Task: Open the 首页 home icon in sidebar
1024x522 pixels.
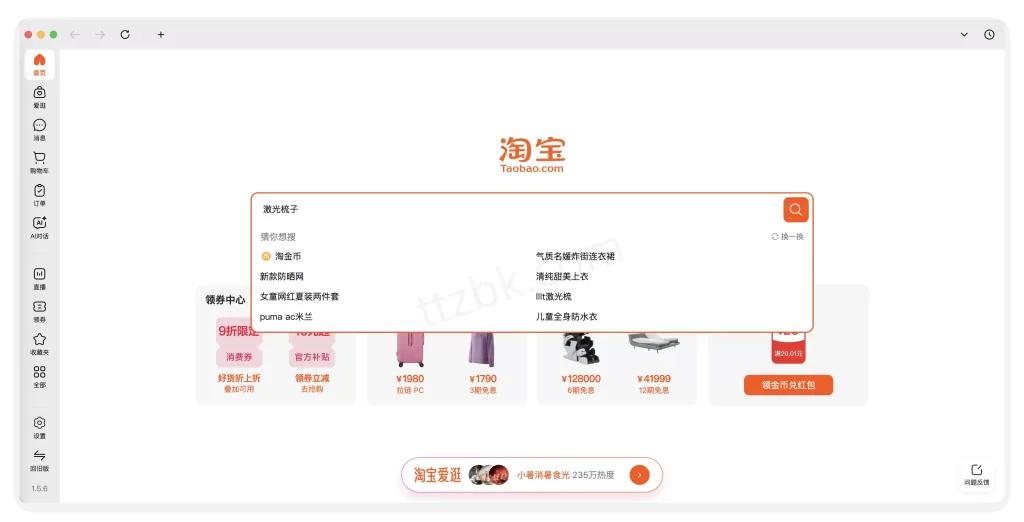Action: [39, 65]
